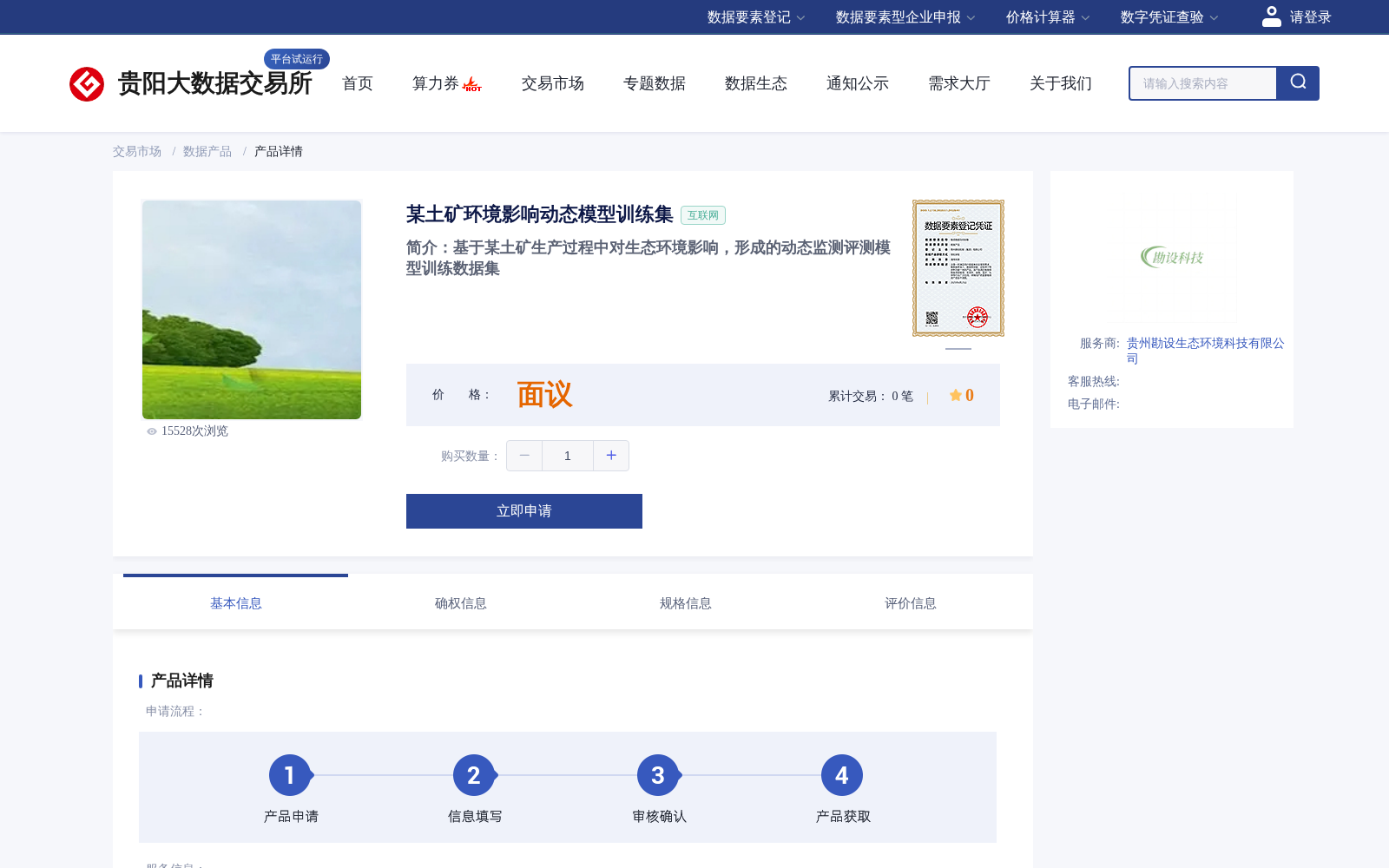The width and height of the screenshot is (1389, 868).
Task: Switch to 确权信息 tab
Action: click(461, 603)
